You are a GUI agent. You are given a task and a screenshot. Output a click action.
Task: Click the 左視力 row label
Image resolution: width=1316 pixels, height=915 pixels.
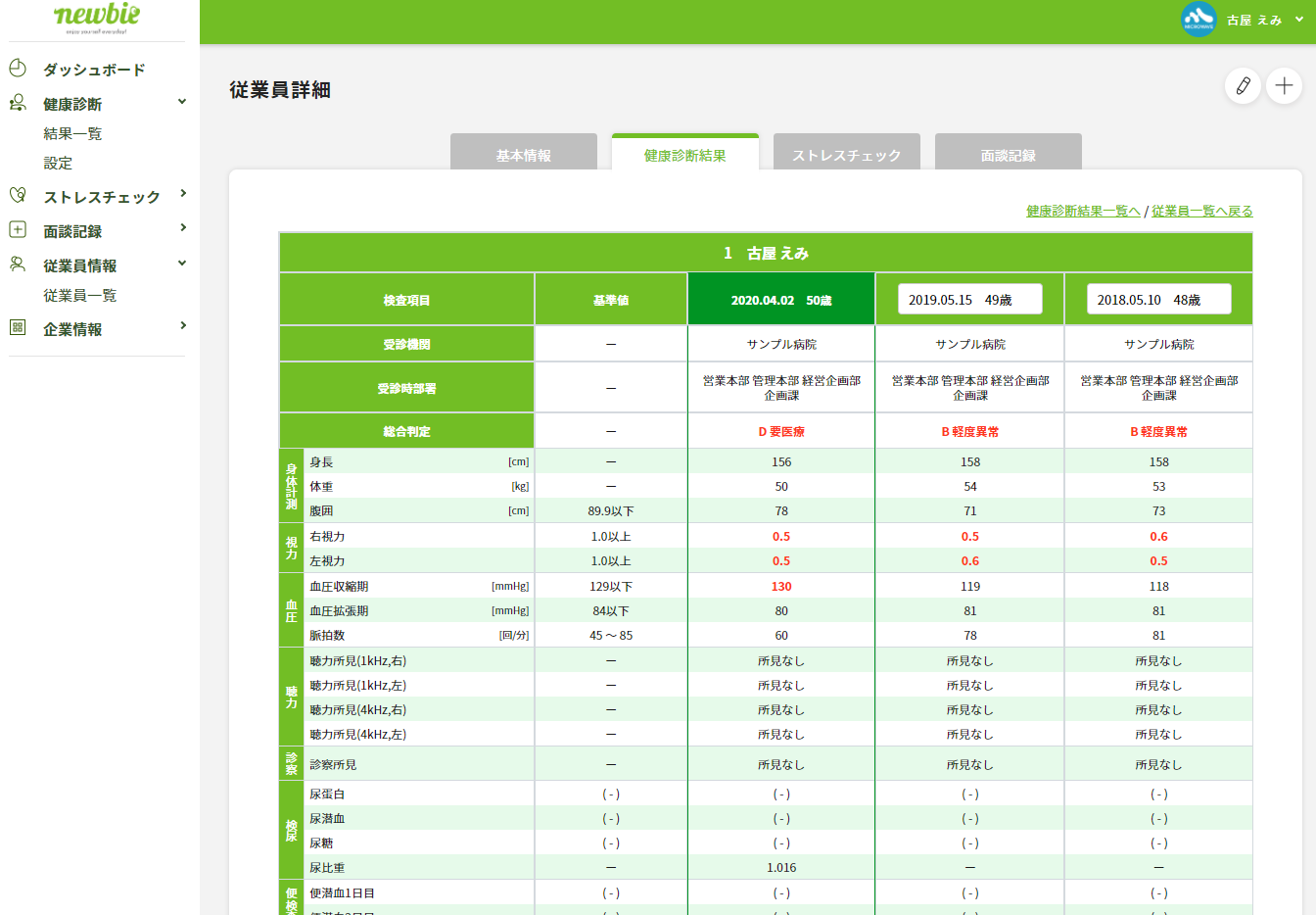tap(327, 560)
